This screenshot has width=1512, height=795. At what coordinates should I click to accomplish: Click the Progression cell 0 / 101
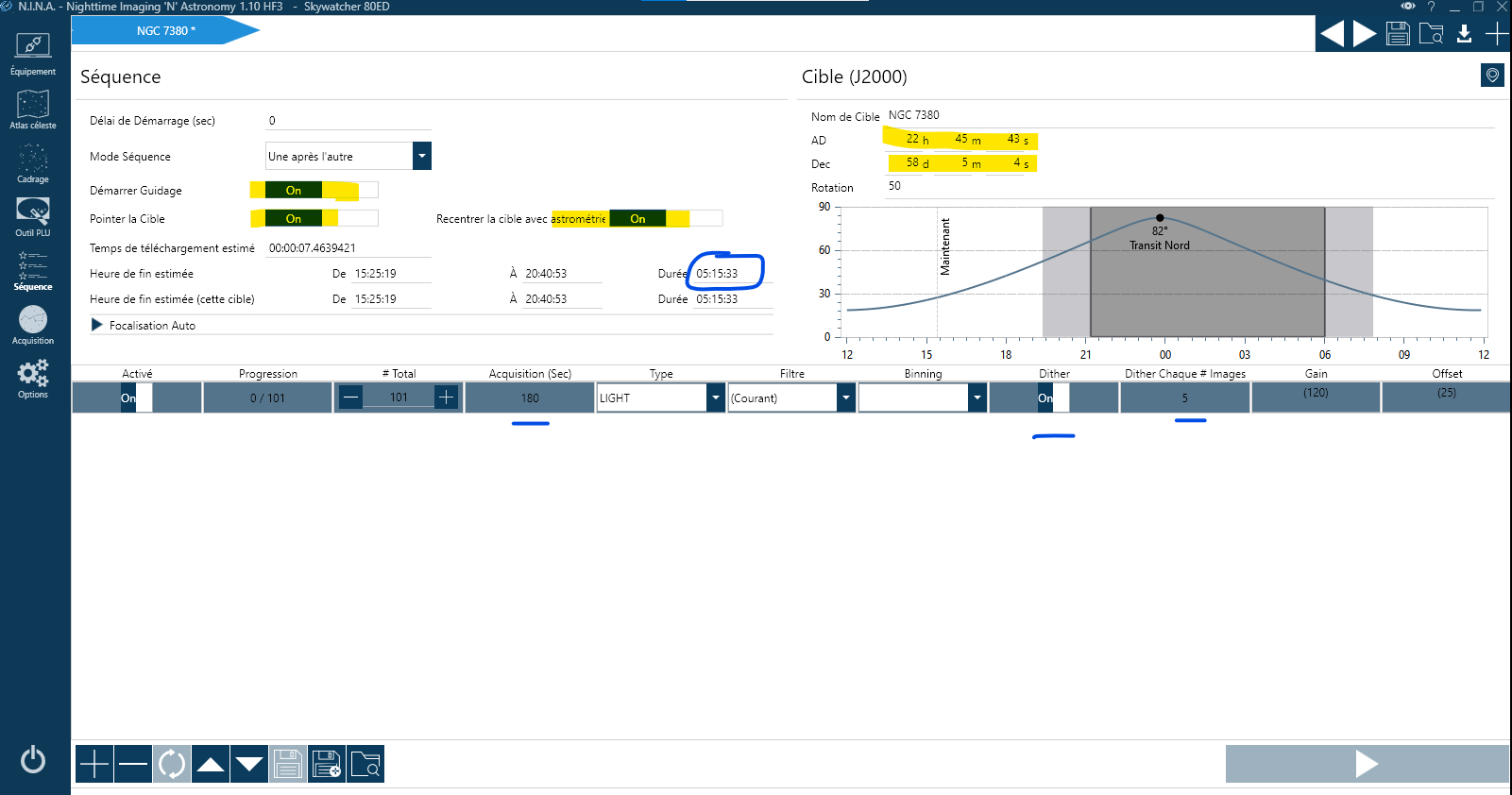(267, 397)
